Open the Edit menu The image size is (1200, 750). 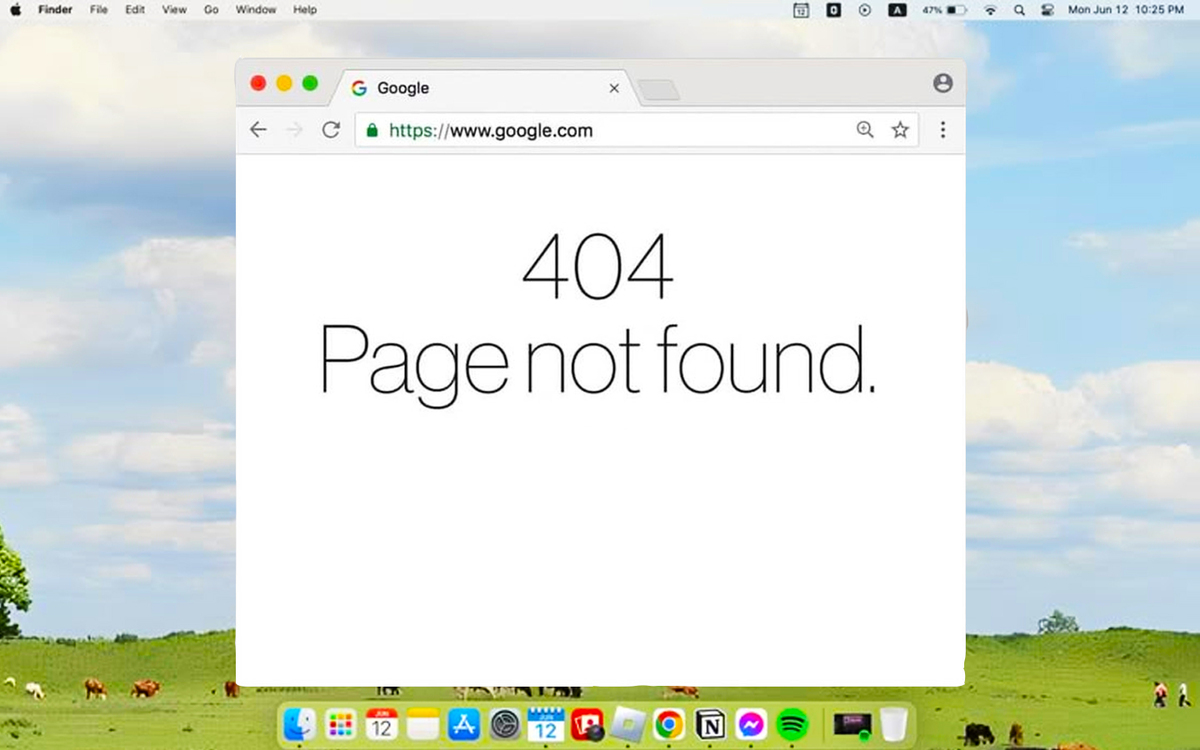tap(135, 10)
